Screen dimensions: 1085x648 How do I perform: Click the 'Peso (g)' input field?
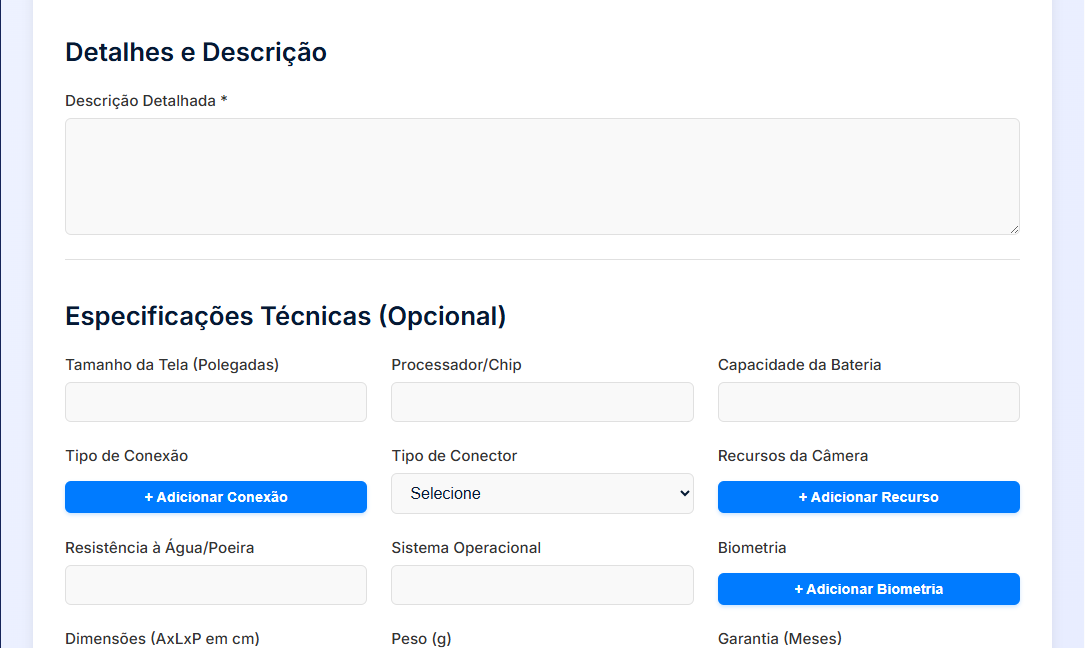click(542, 645)
